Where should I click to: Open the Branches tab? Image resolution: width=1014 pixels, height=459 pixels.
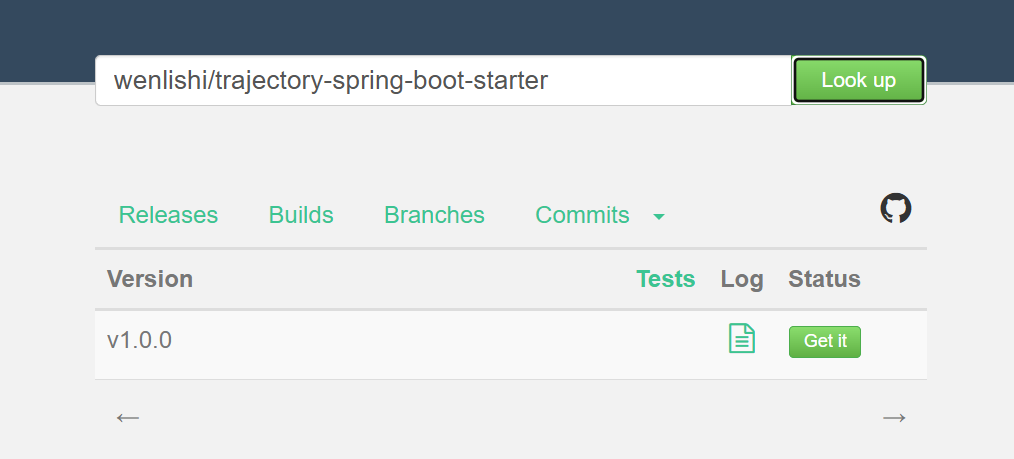pos(434,215)
